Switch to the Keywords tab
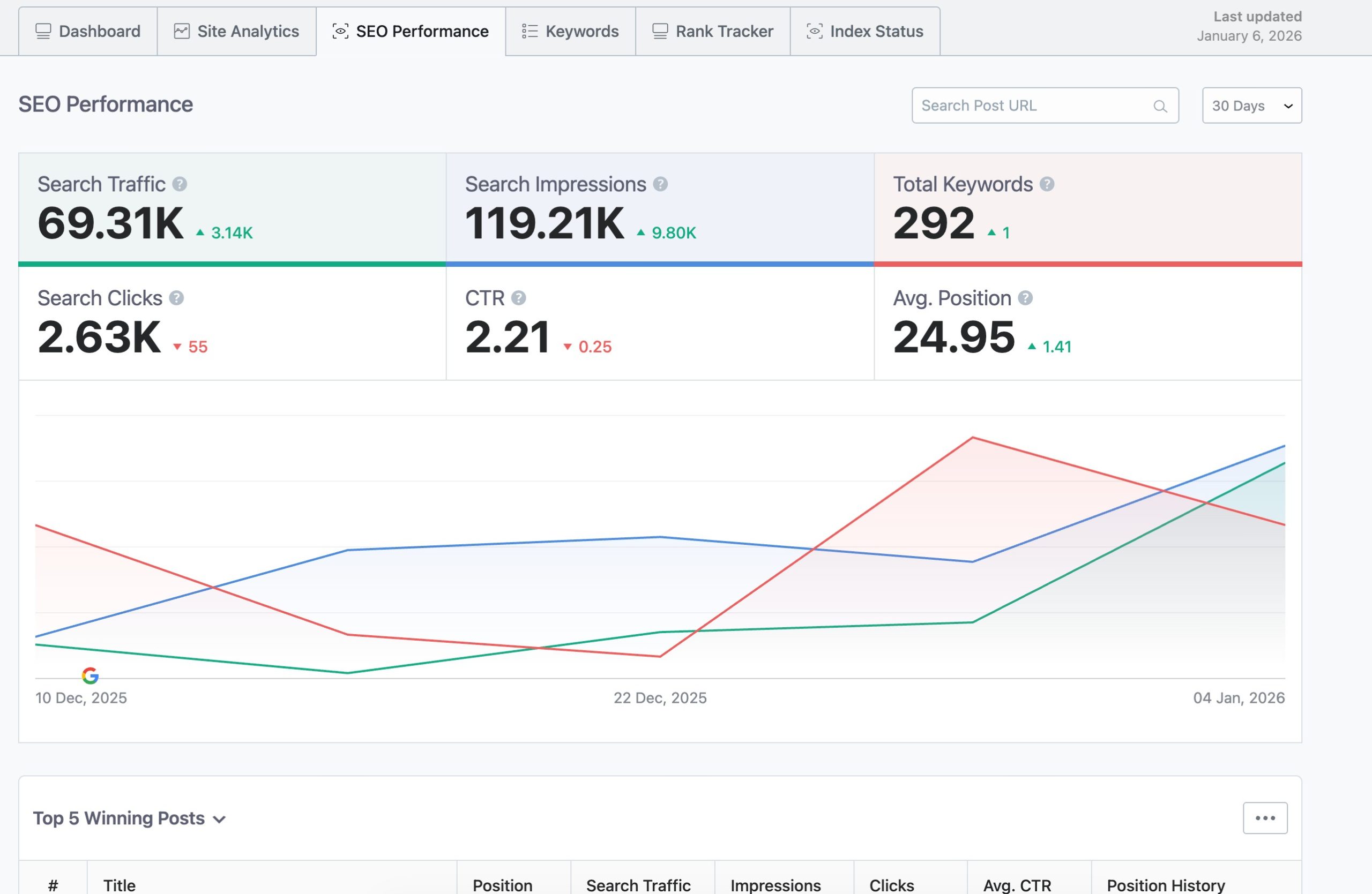 (x=570, y=31)
